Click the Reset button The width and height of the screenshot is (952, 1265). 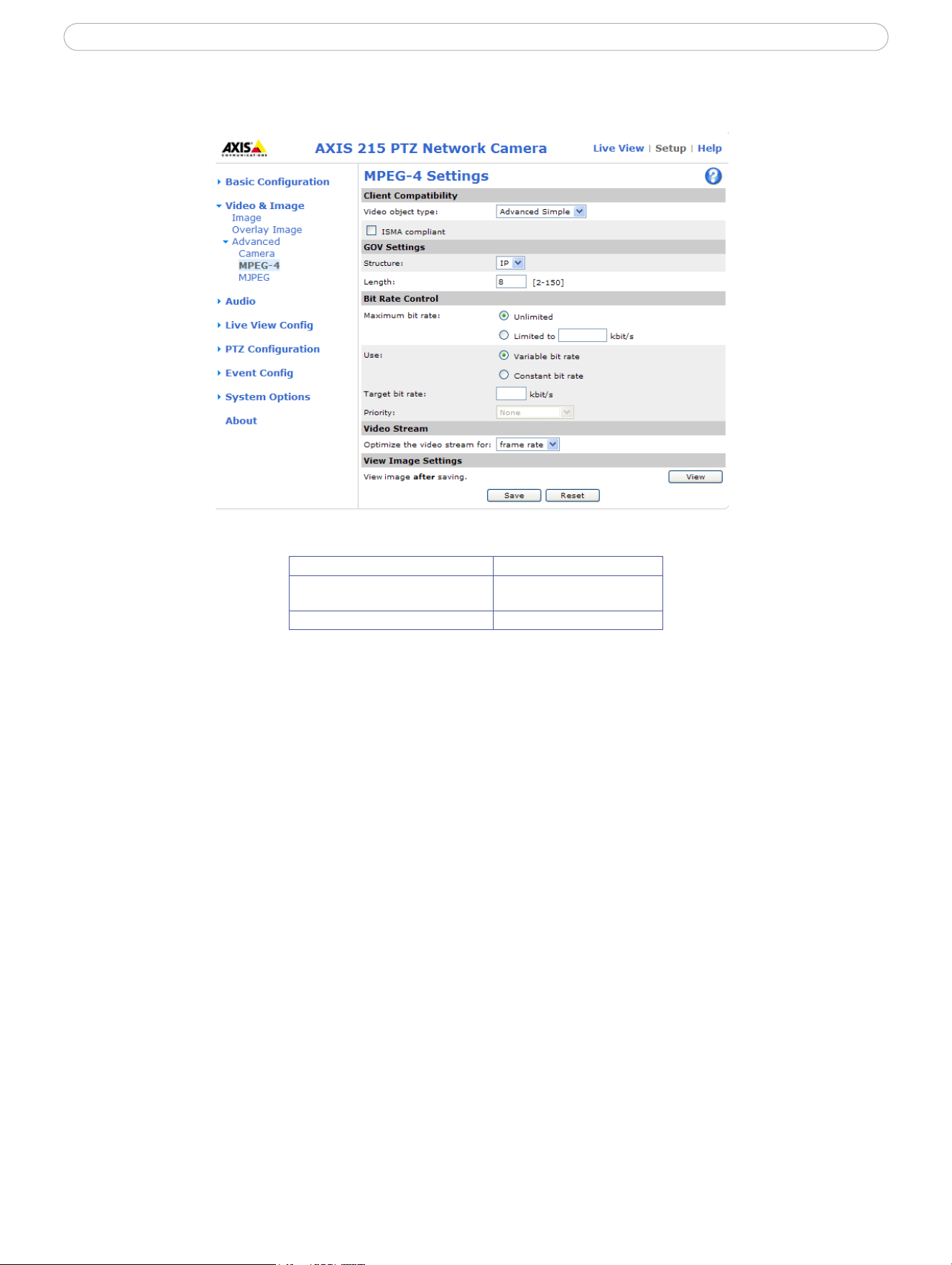573,496
